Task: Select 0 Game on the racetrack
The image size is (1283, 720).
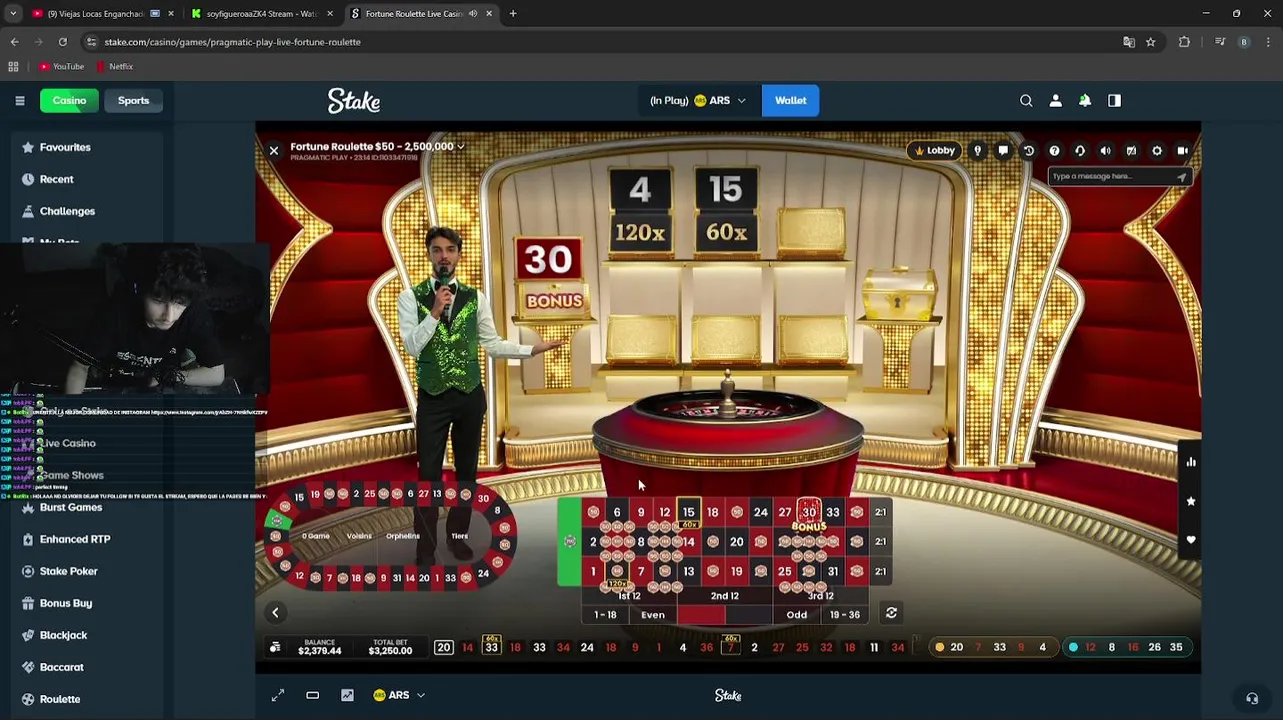Action: 316,536
